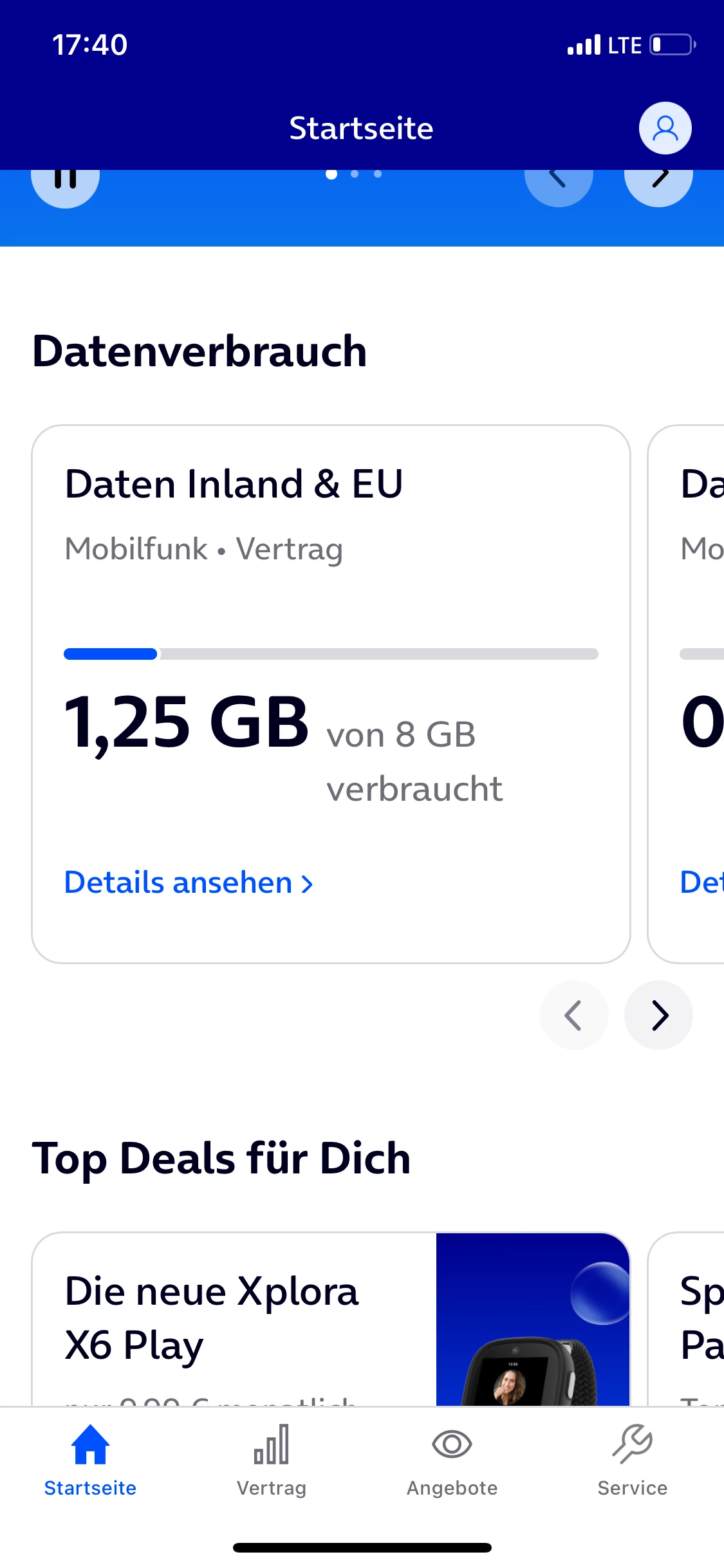This screenshot has width=724, height=1568.
Task: Tap the data usage progress bar
Action: tap(331, 654)
